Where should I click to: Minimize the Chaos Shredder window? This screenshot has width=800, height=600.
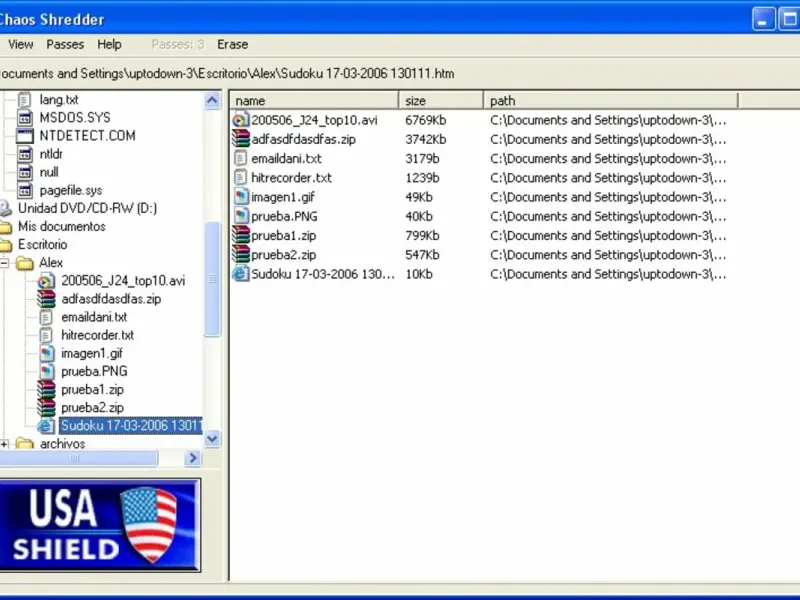tap(763, 19)
